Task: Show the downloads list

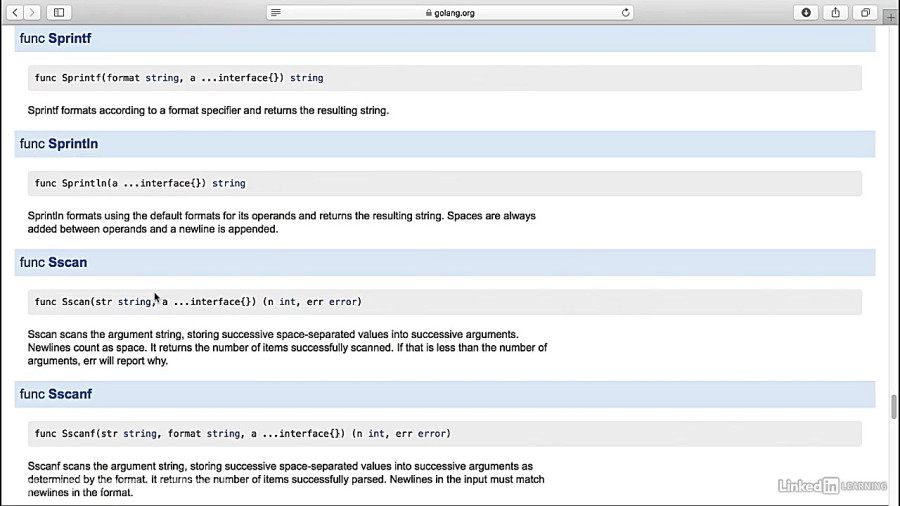Action: click(806, 12)
